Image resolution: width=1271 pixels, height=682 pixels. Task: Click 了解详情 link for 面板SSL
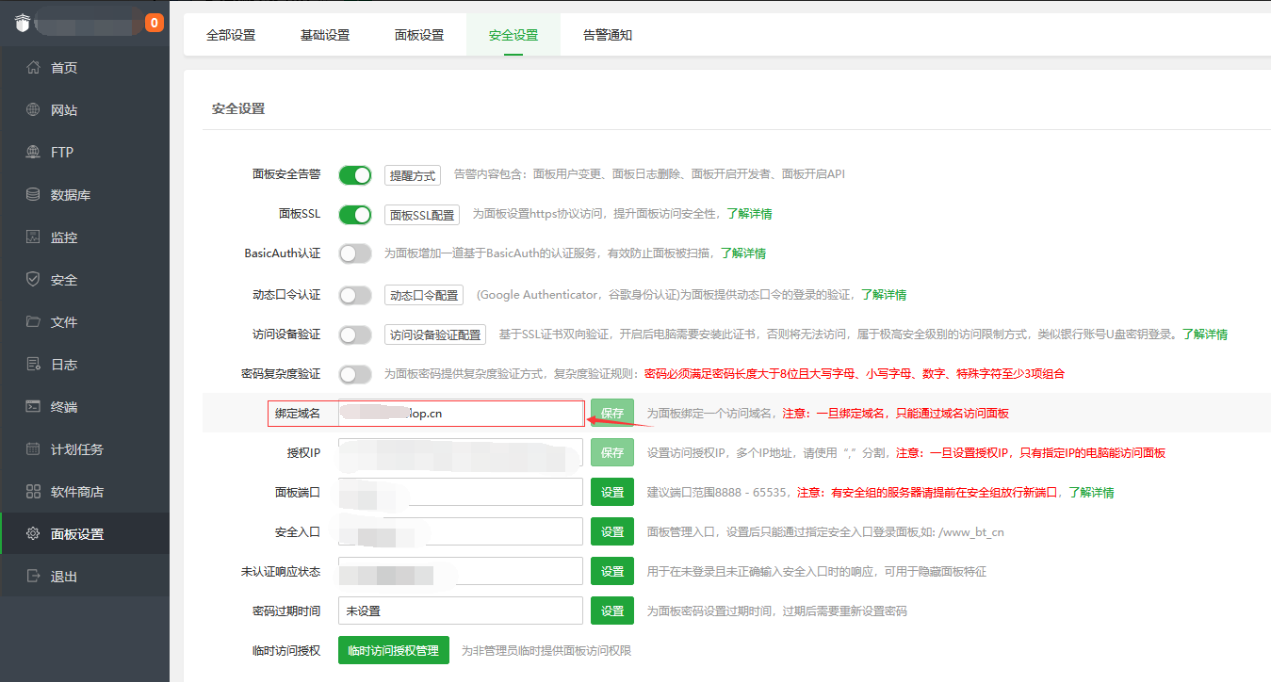[749, 214]
